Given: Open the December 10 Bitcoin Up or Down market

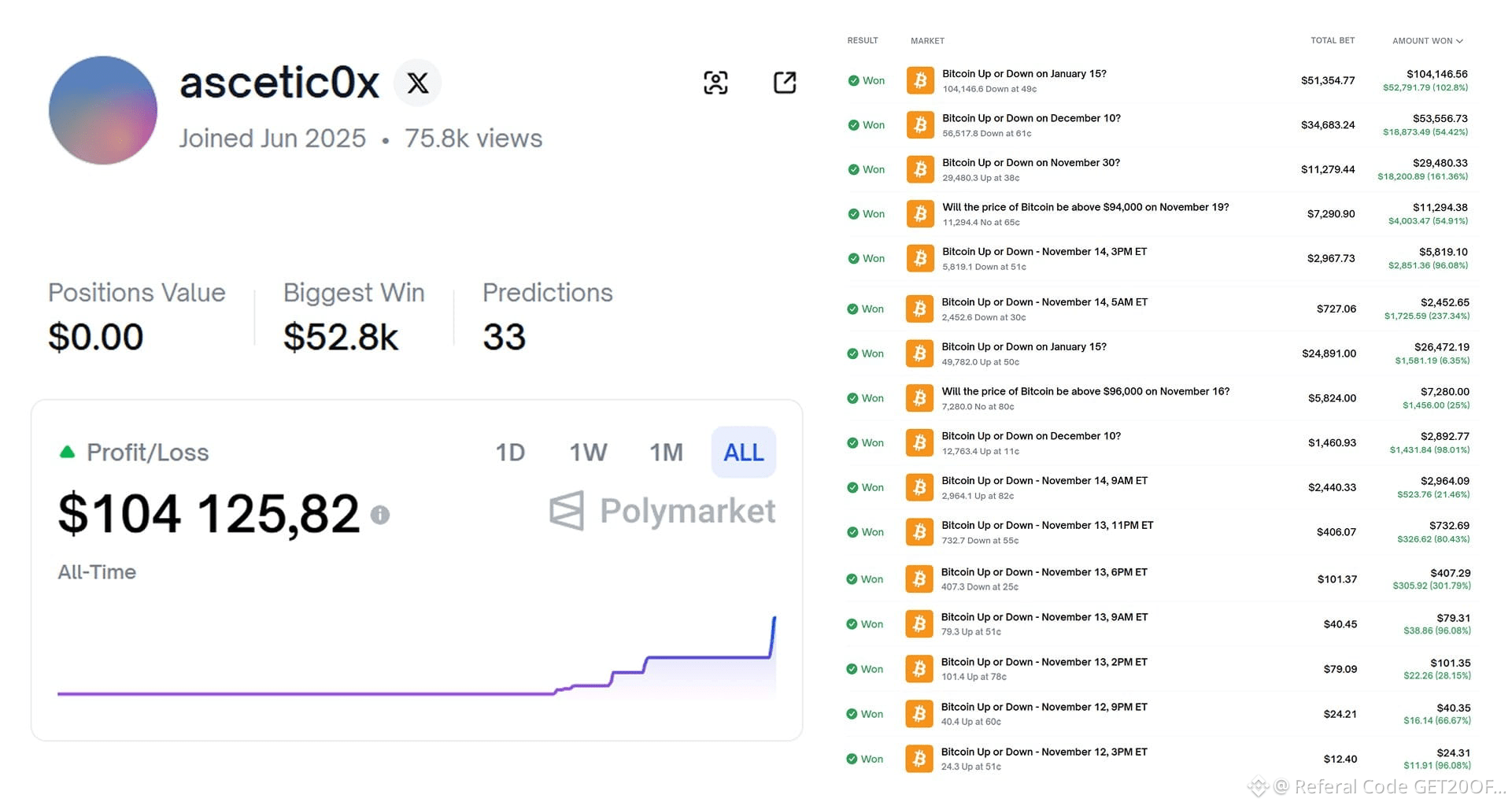Looking at the screenshot, I should [x=1031, y=118].
